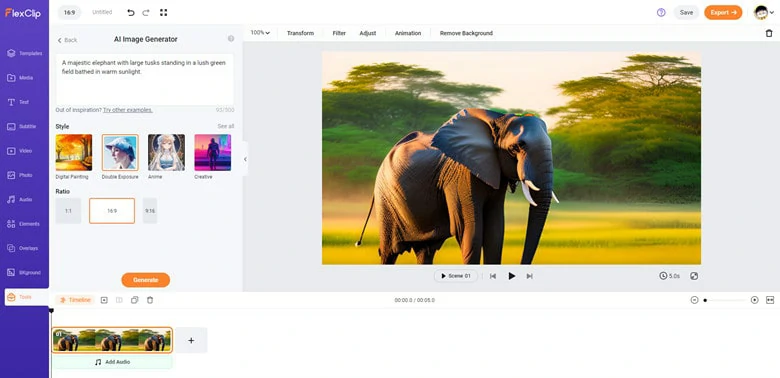Open the Tools sidebar section
The width and height of the screenshot is (780, 378).
click(26, 297)
